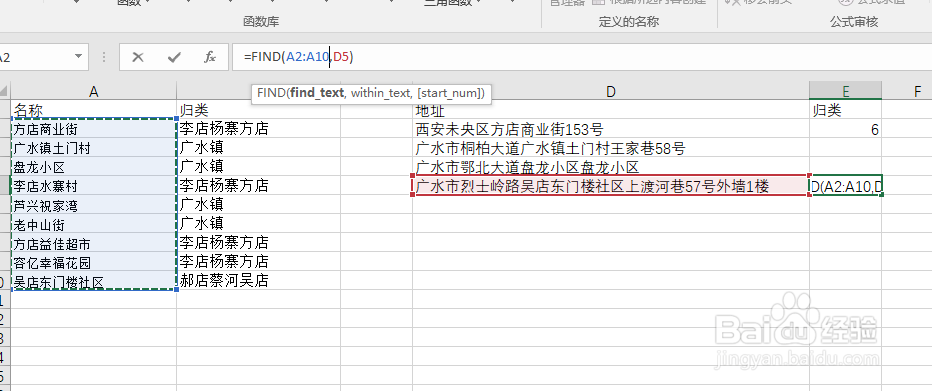
Task: Select cell 盘龙小区 in column A
Action: 93,167
